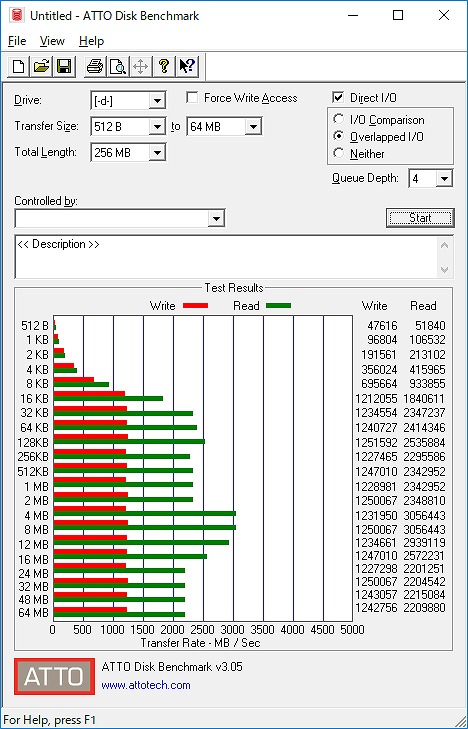Activate the context help arrow icon
Viewport: 468px width, 729px height.
pyautogui.click(x=187, y=66)
